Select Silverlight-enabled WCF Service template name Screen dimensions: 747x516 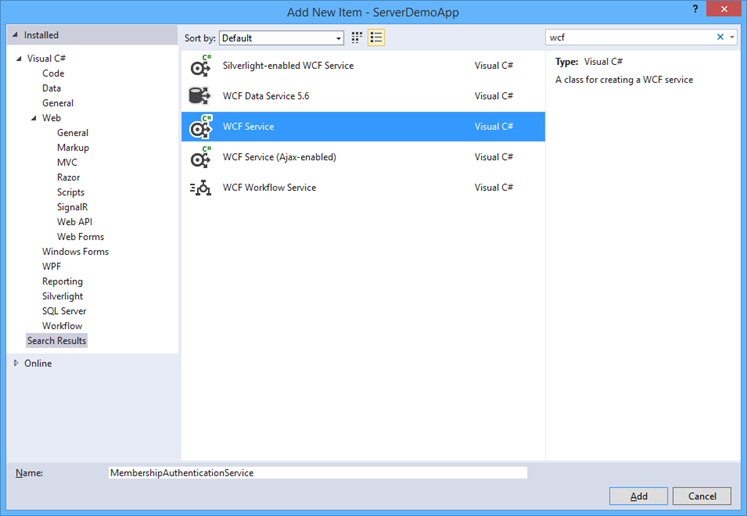[288, 66]
